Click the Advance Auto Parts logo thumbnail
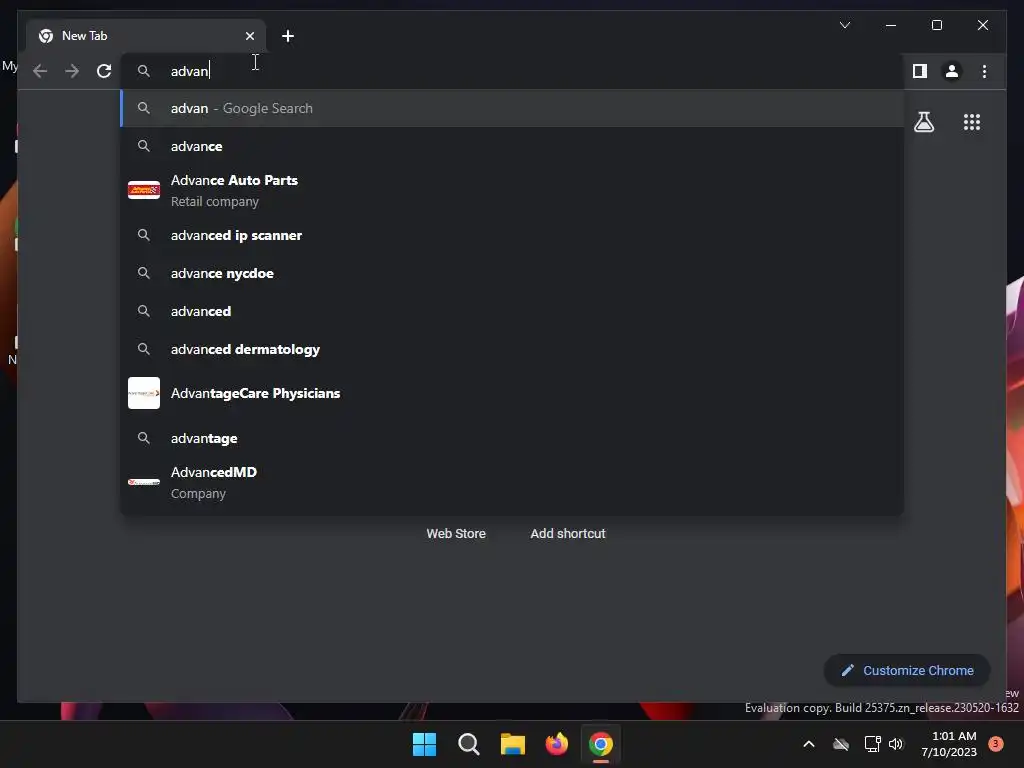The width and height of the screenshot is (1024, 768). click(x=144, y=190)
